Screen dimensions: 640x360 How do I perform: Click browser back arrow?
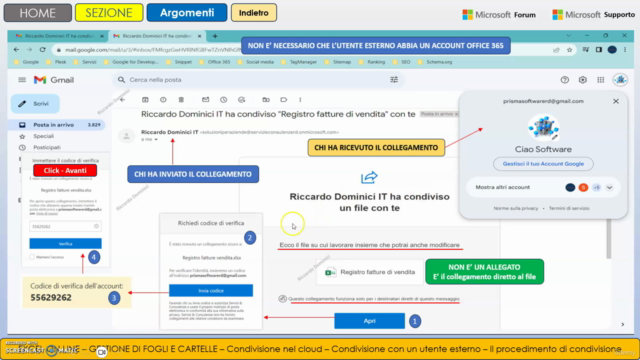tap(16, 49)
